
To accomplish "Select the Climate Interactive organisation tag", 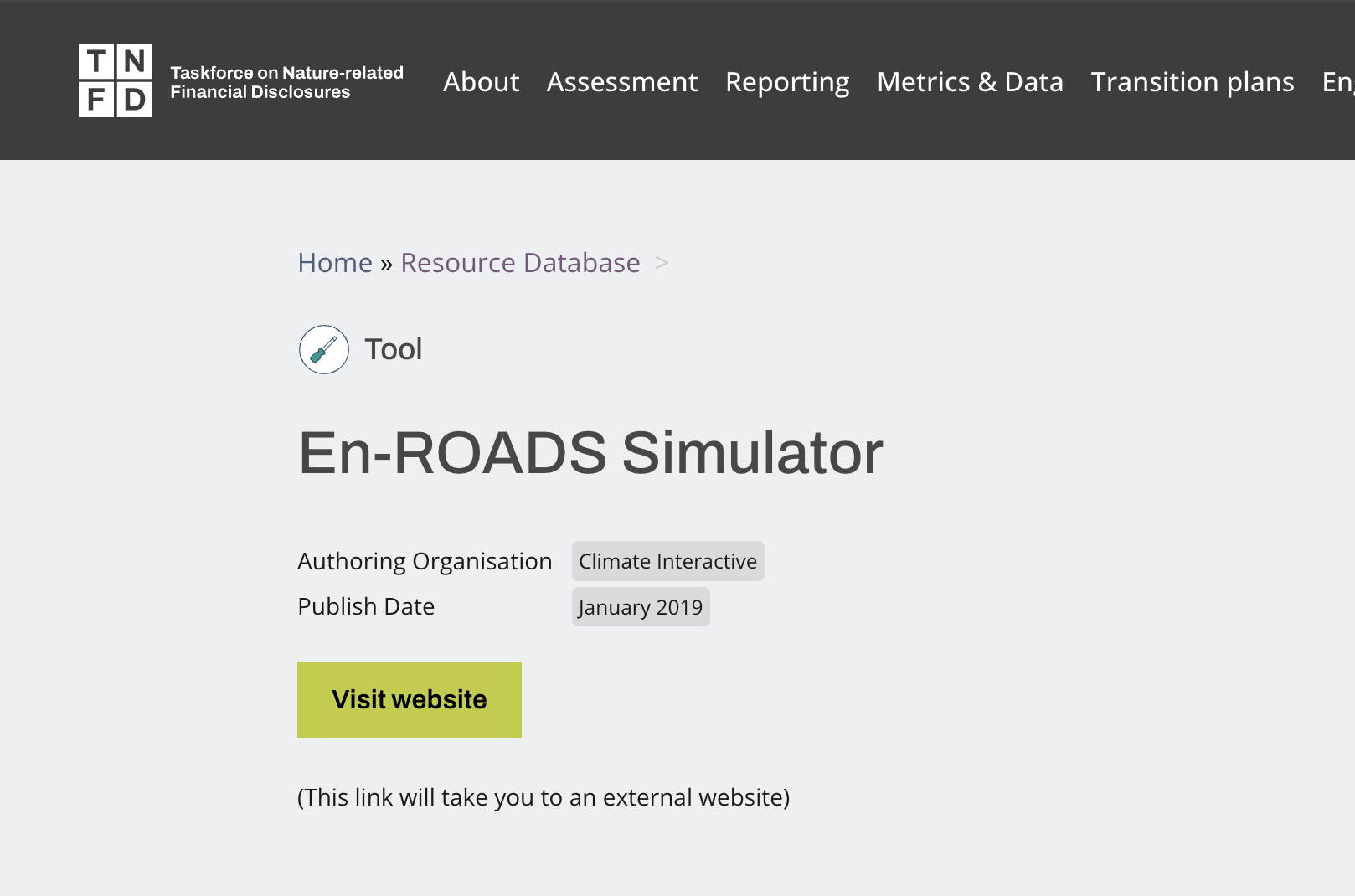I will (x=667, y=561).
